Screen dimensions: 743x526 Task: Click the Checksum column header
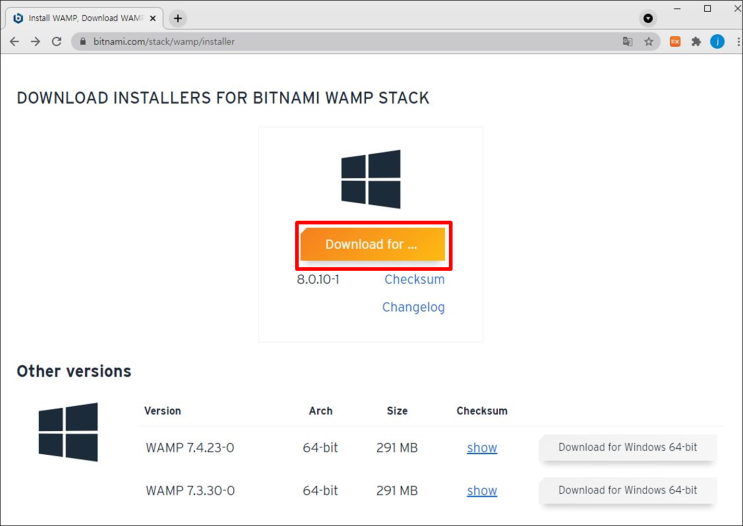point(482,411)
